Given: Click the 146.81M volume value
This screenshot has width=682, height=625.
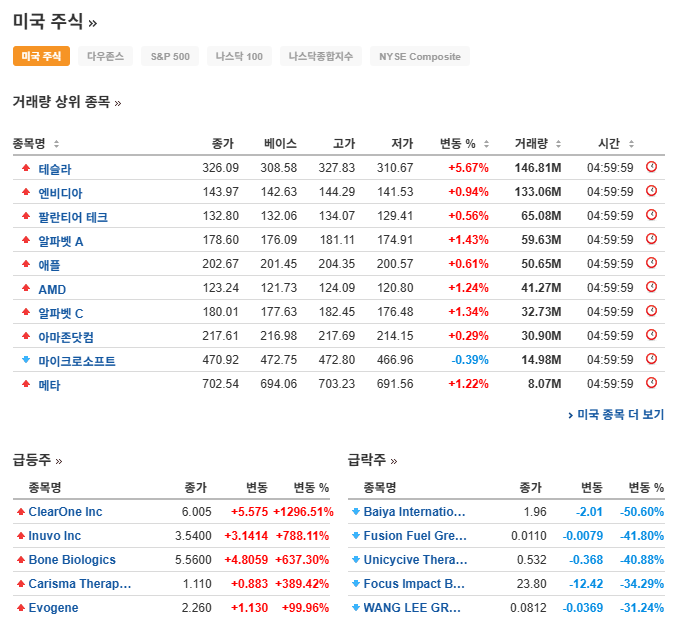Looking at the screenshot, I should pos(538,167).
